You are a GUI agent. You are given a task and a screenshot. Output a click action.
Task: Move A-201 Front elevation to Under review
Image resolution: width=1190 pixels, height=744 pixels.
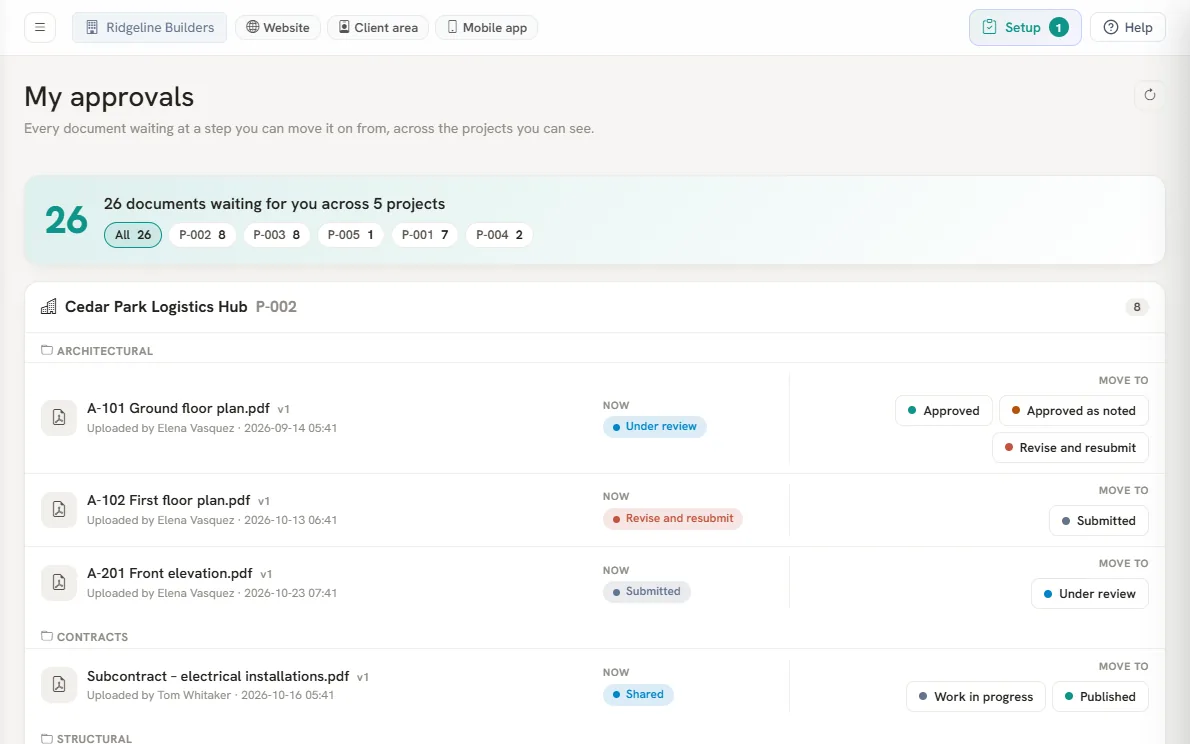[1090, 594]
